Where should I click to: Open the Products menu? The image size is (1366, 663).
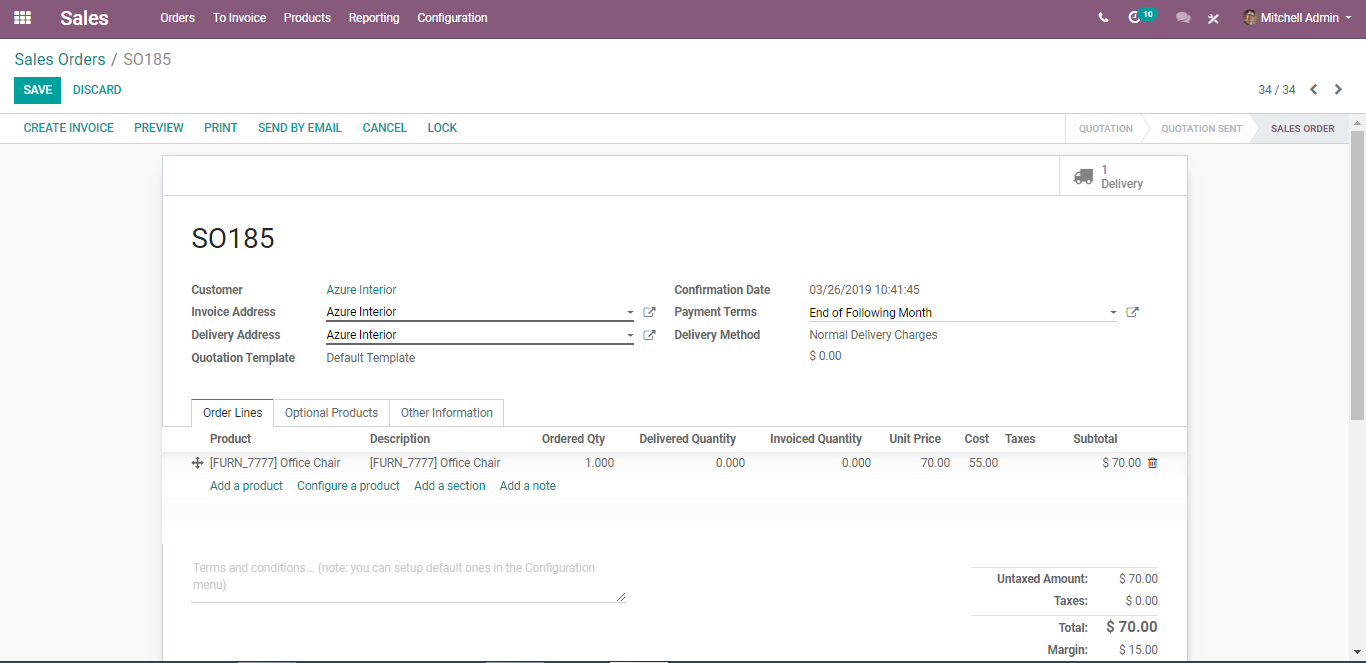[307, 18]
